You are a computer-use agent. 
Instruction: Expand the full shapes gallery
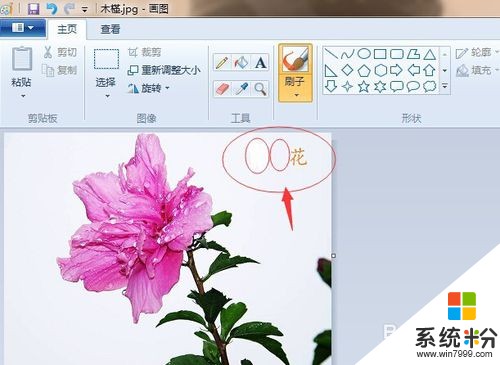(445, 86)
